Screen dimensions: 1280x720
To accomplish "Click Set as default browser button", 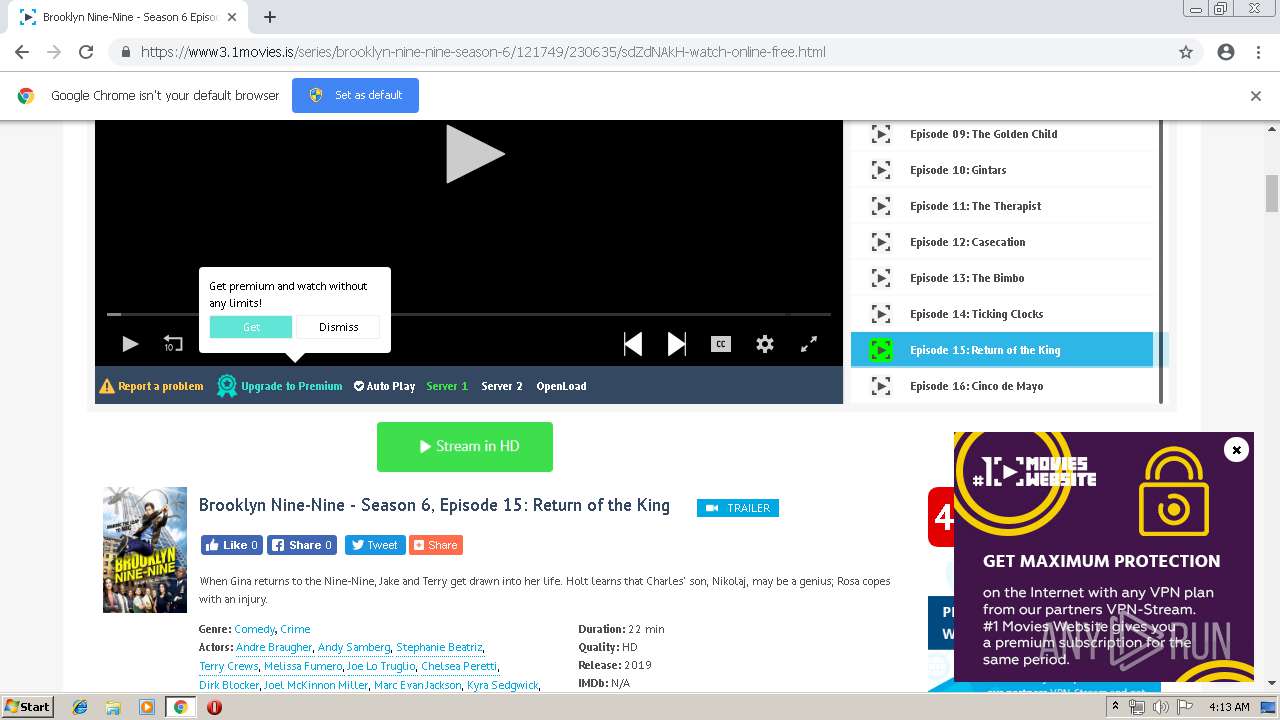I will (x=355, y=95).
